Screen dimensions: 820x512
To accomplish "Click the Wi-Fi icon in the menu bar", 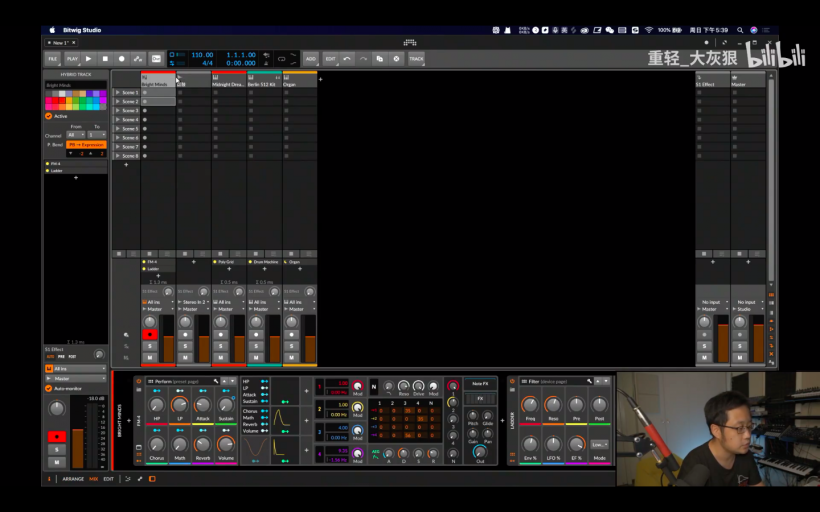I will pos(649,30).
